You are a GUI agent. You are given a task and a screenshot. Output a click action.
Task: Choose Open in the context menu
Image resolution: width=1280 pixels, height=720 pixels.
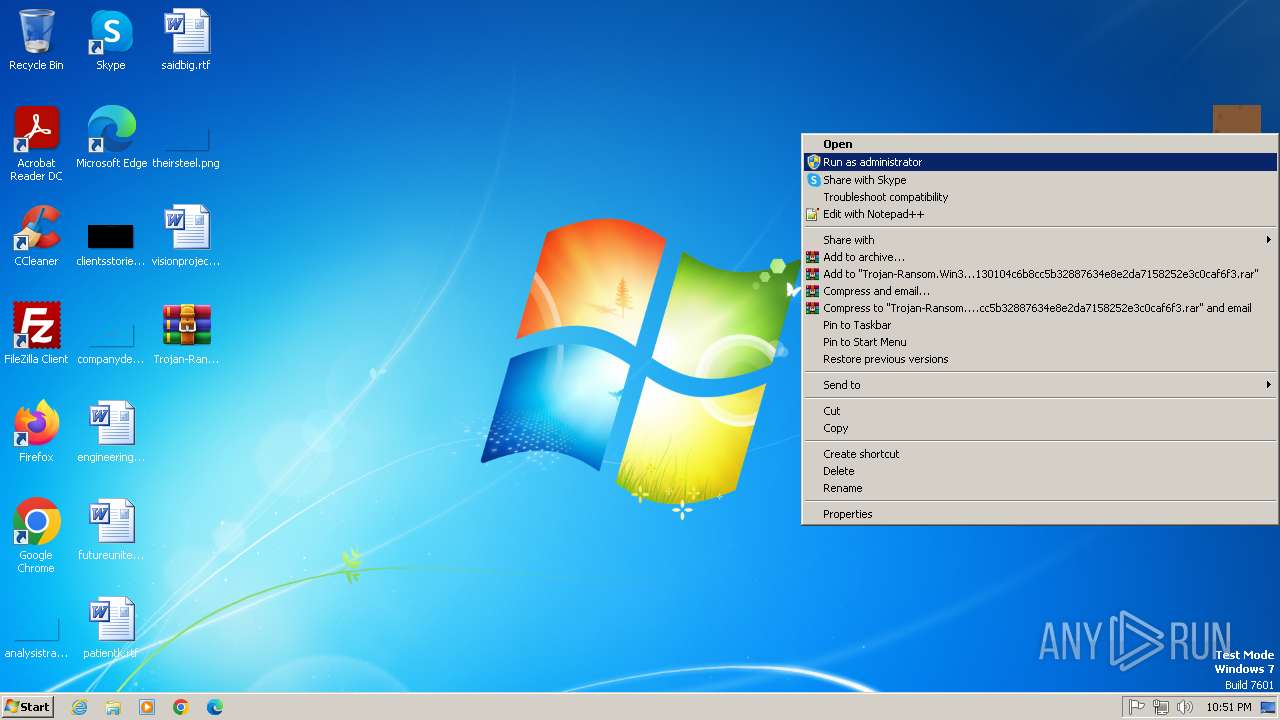pos(1040,144)
